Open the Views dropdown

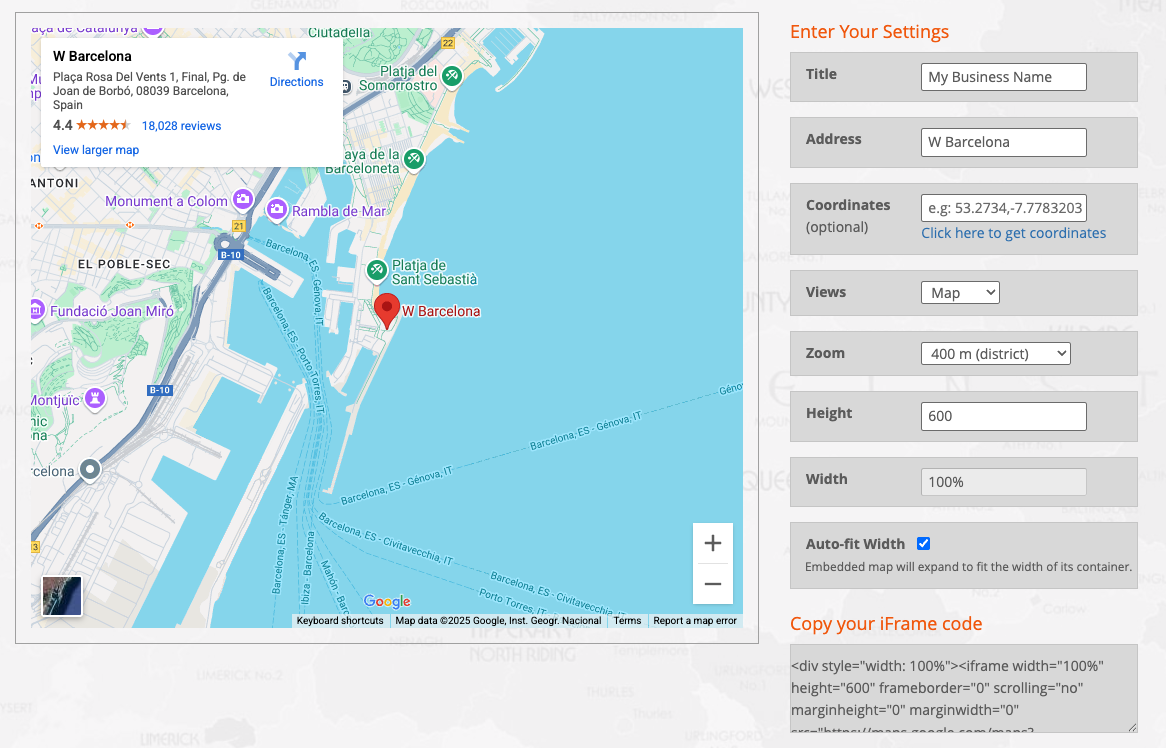[959, 292]
